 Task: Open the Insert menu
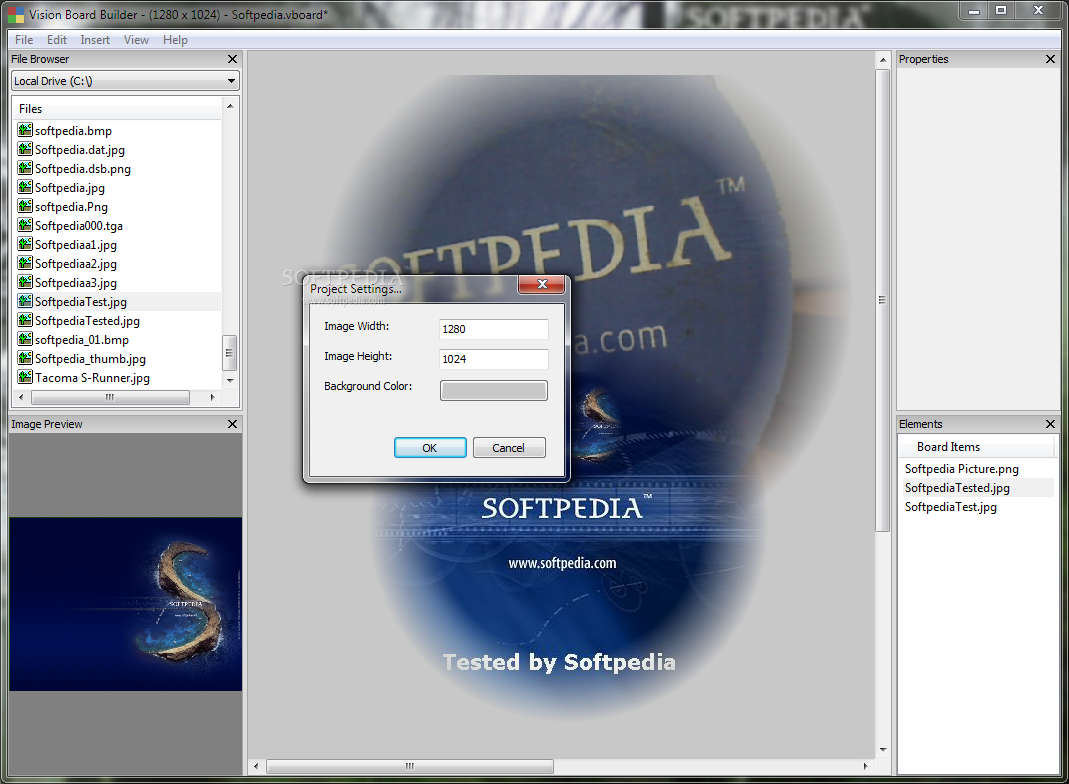[95, 40]
